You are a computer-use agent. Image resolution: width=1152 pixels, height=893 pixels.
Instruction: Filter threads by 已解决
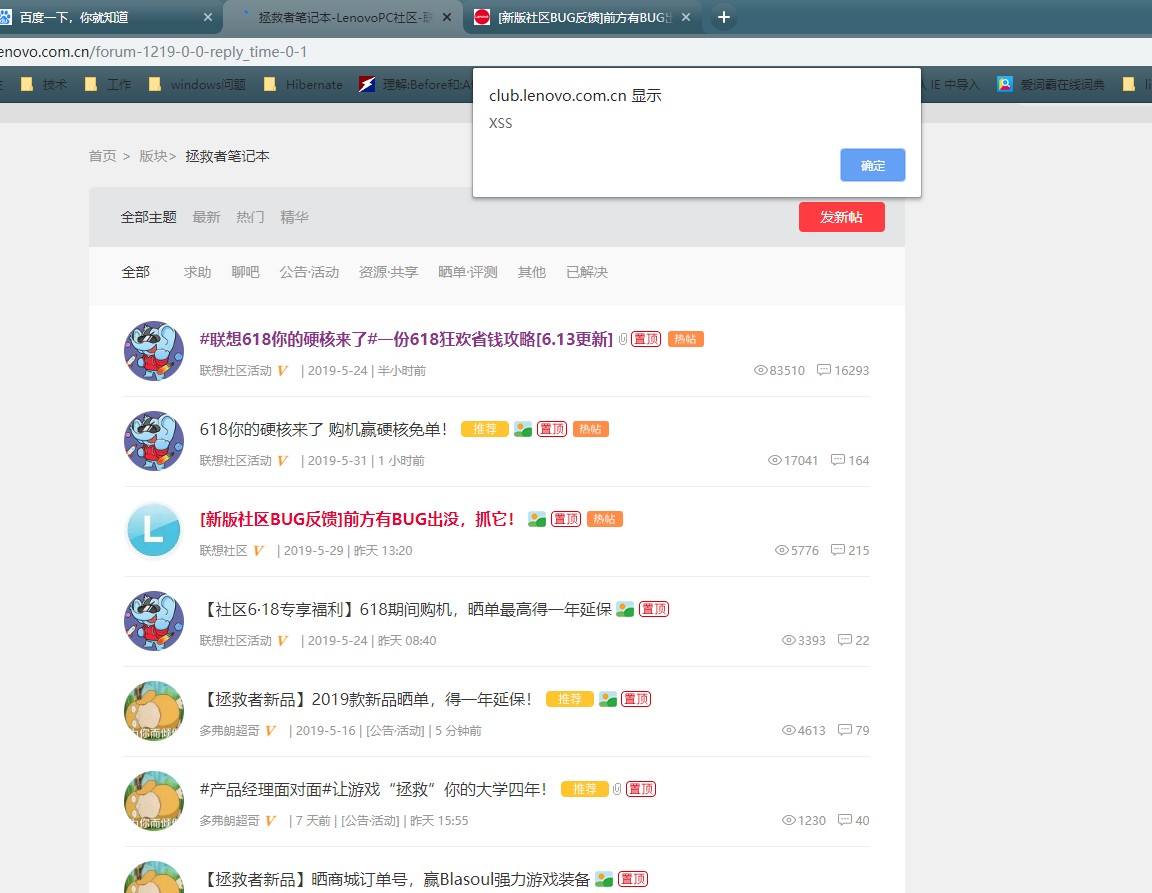(x=587, y=272)
